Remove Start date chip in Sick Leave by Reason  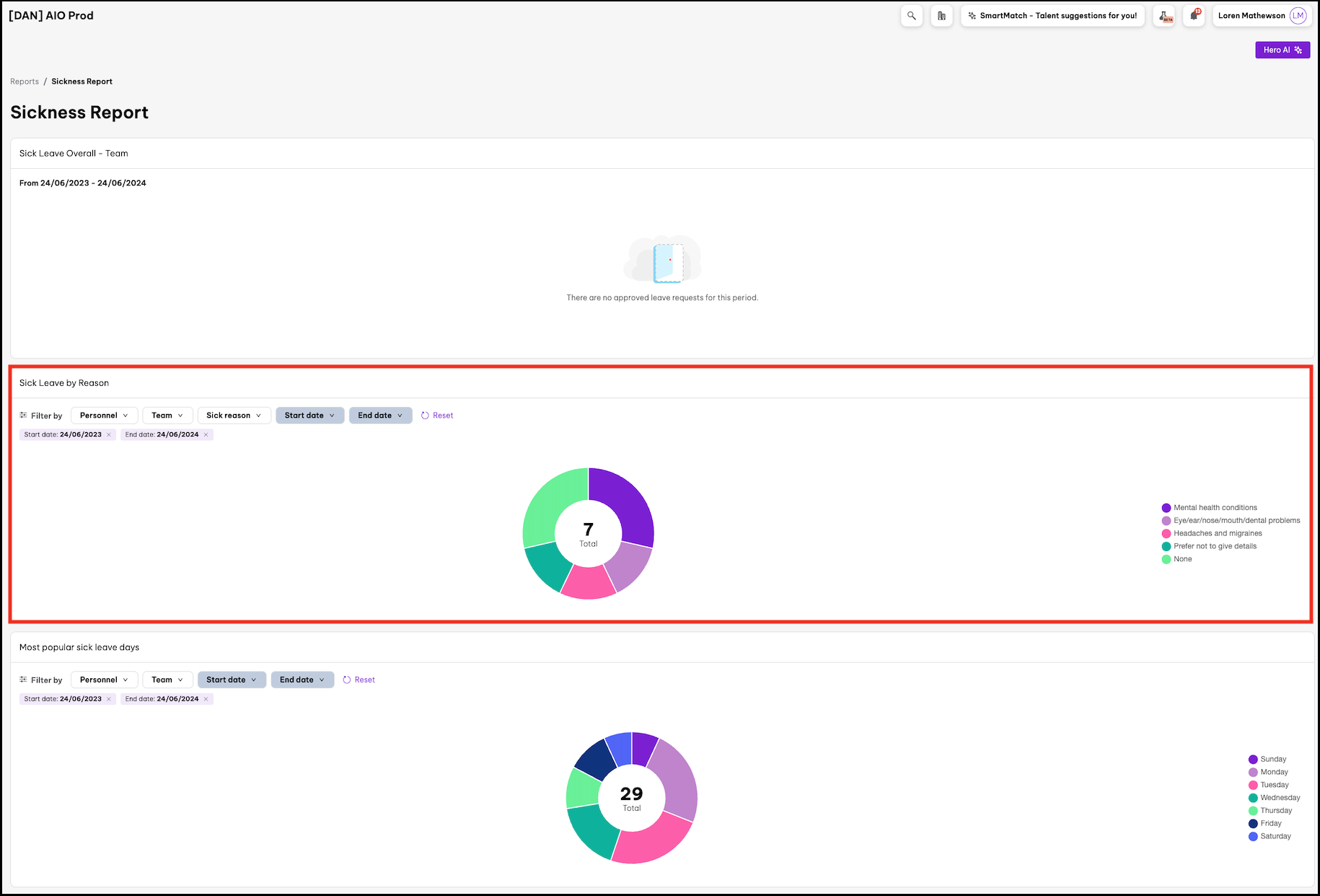click(109, 435)
